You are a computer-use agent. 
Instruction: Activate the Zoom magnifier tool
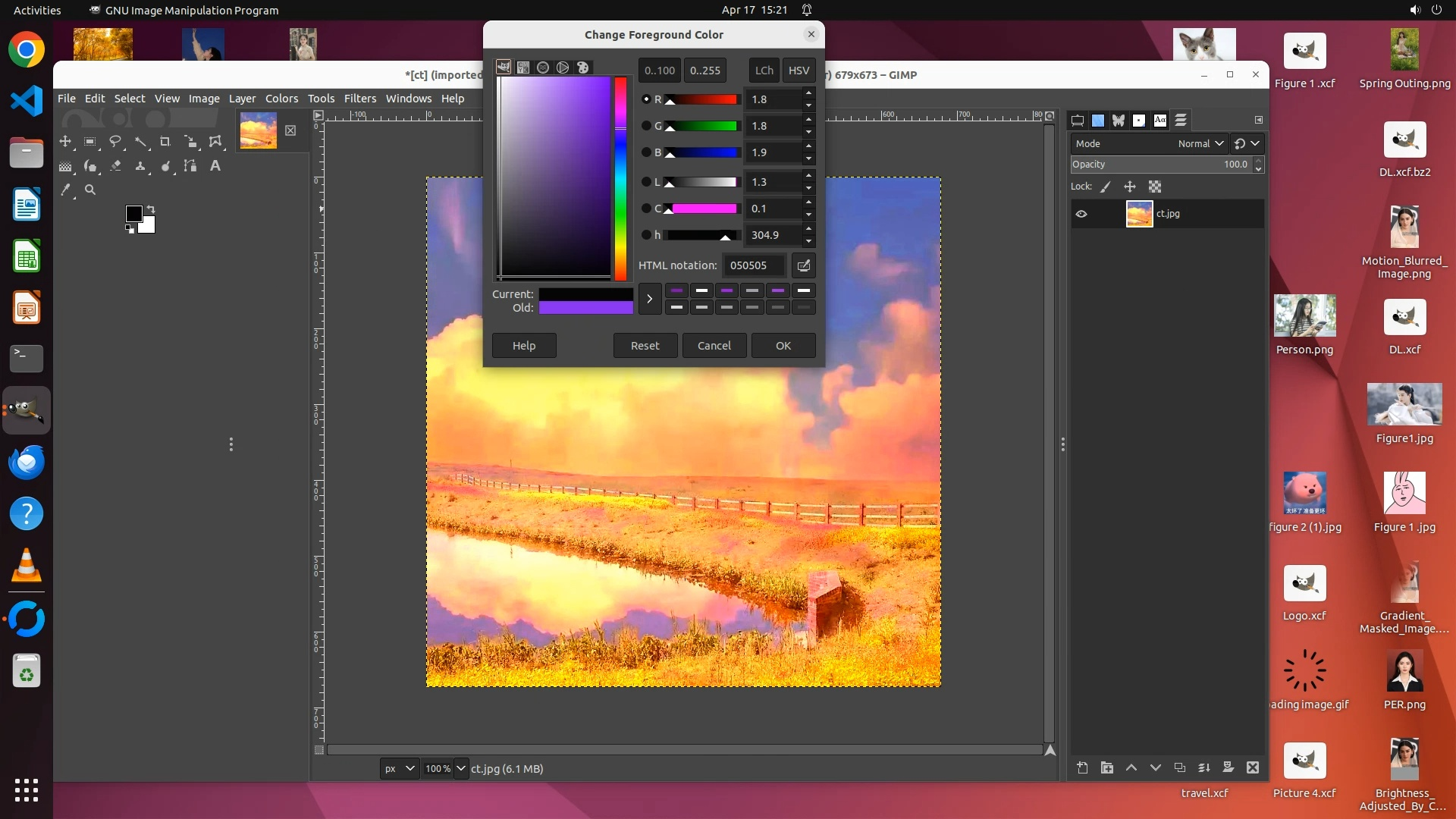90,190
